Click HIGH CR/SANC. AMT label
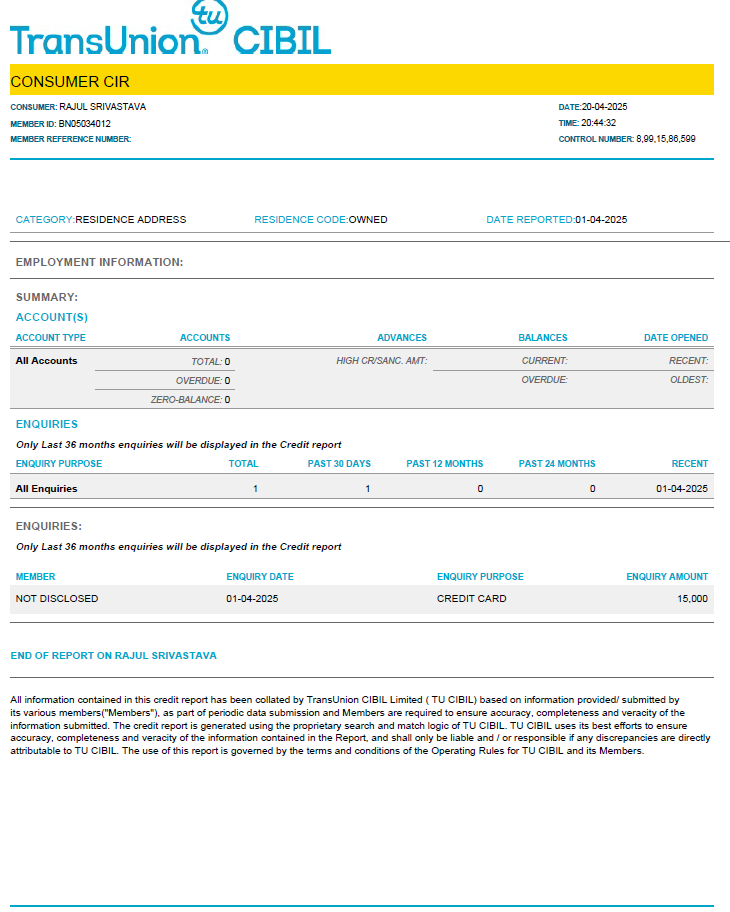The width and height of the screenshot is (730, 912). 382,361
